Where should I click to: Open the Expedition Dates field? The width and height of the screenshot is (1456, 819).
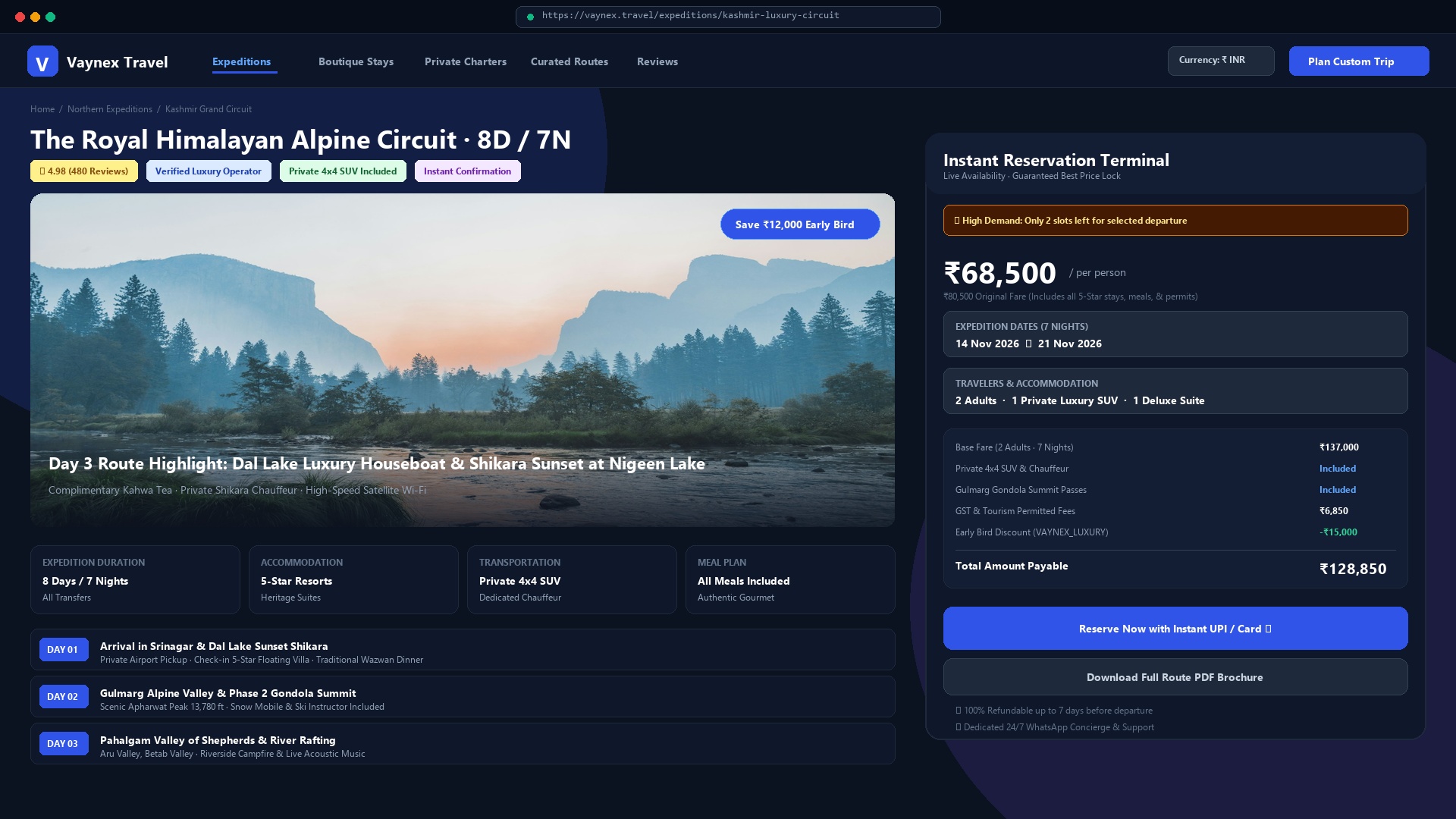pos(1175,334)
